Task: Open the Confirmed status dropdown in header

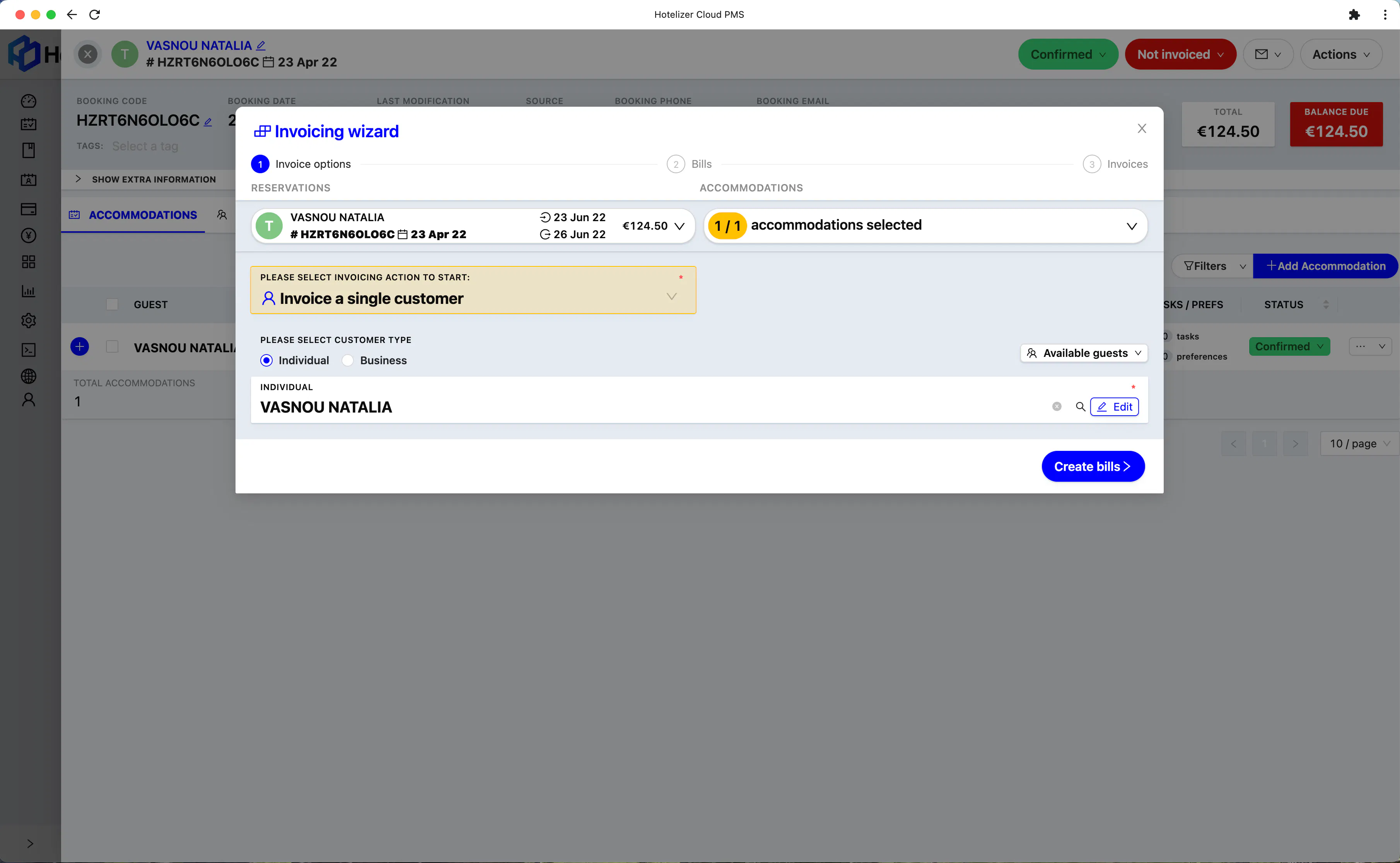Action: 1068,54
